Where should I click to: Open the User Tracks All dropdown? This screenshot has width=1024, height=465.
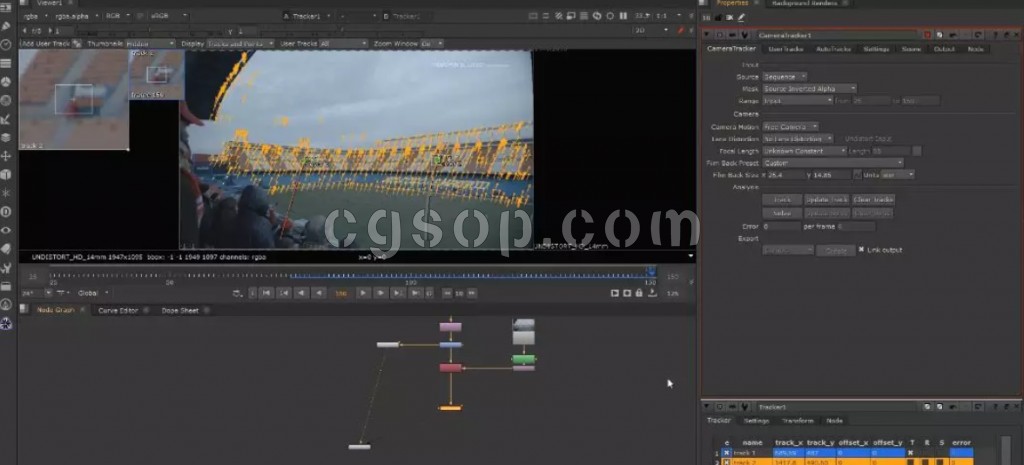tap(344, 44)
